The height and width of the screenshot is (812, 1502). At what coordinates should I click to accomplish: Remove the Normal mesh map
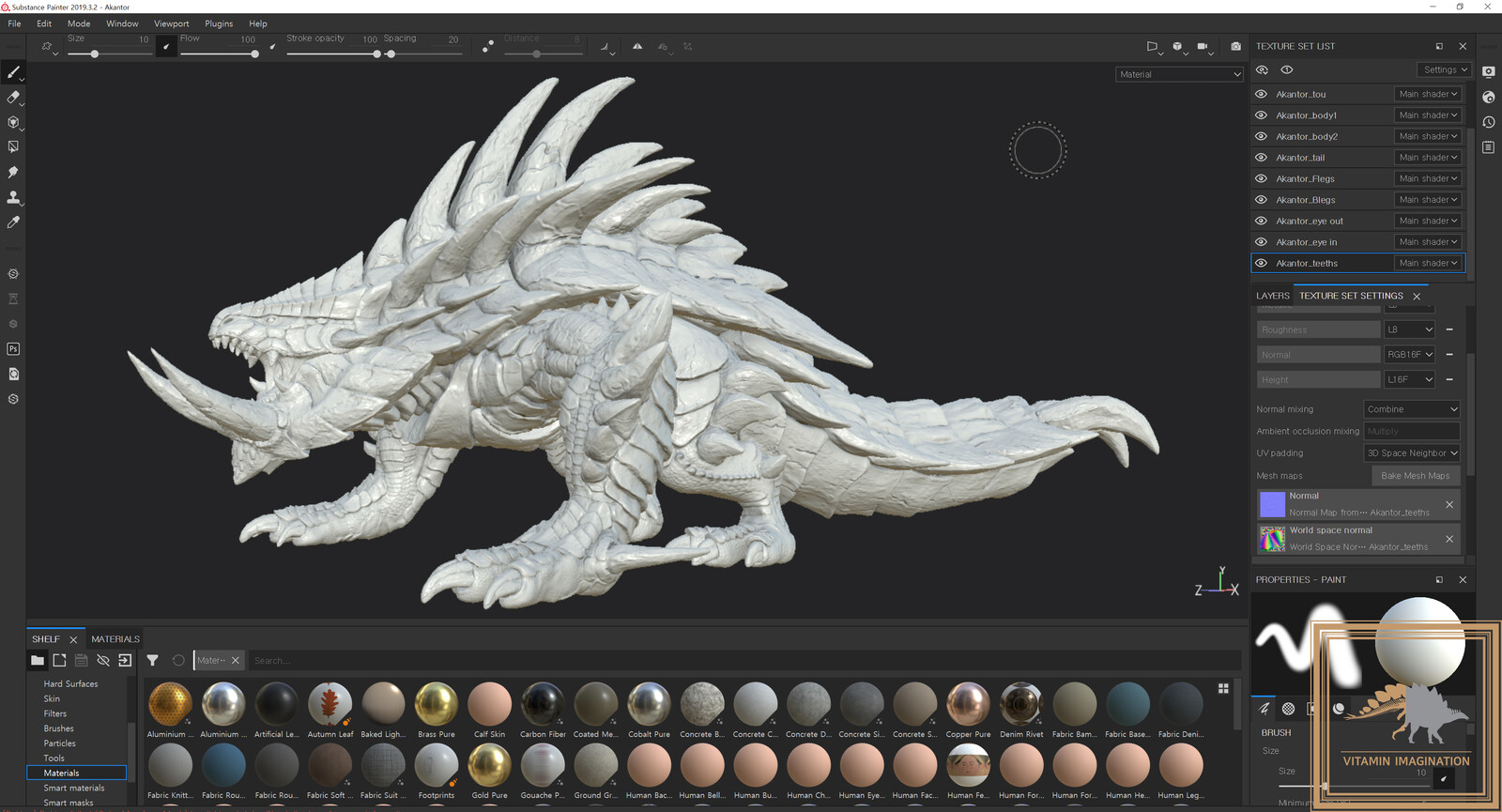tap(1449, 505)
